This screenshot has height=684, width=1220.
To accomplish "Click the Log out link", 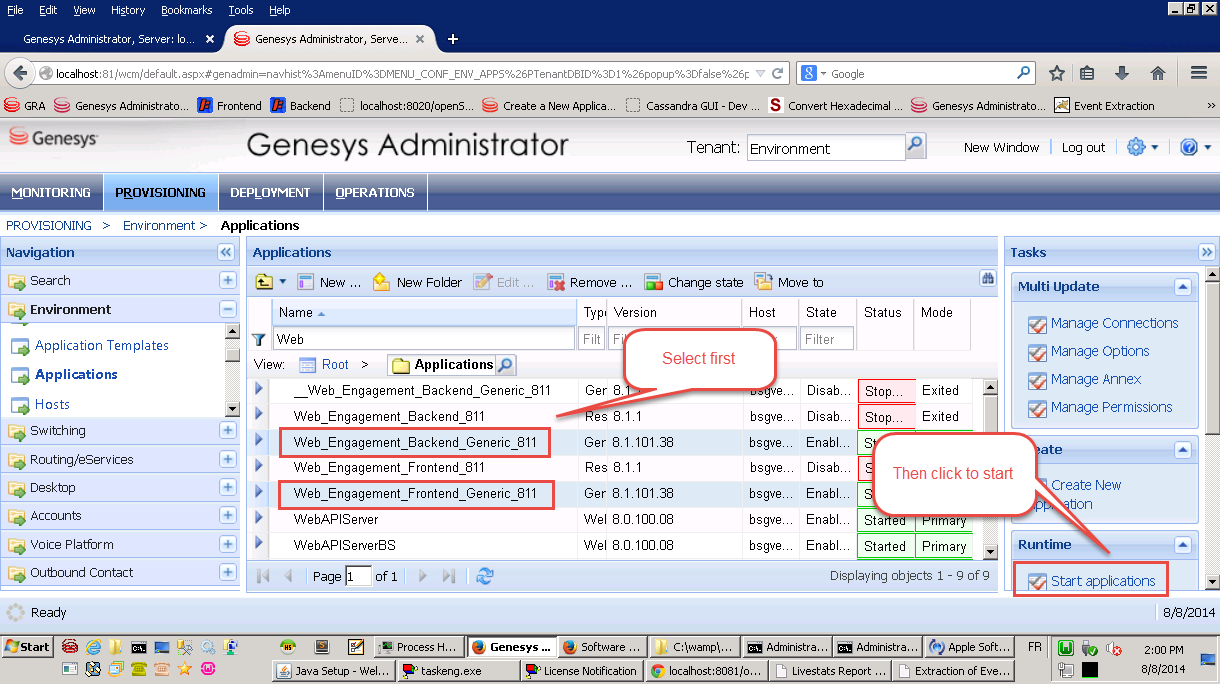I will tap(1083, 147).
